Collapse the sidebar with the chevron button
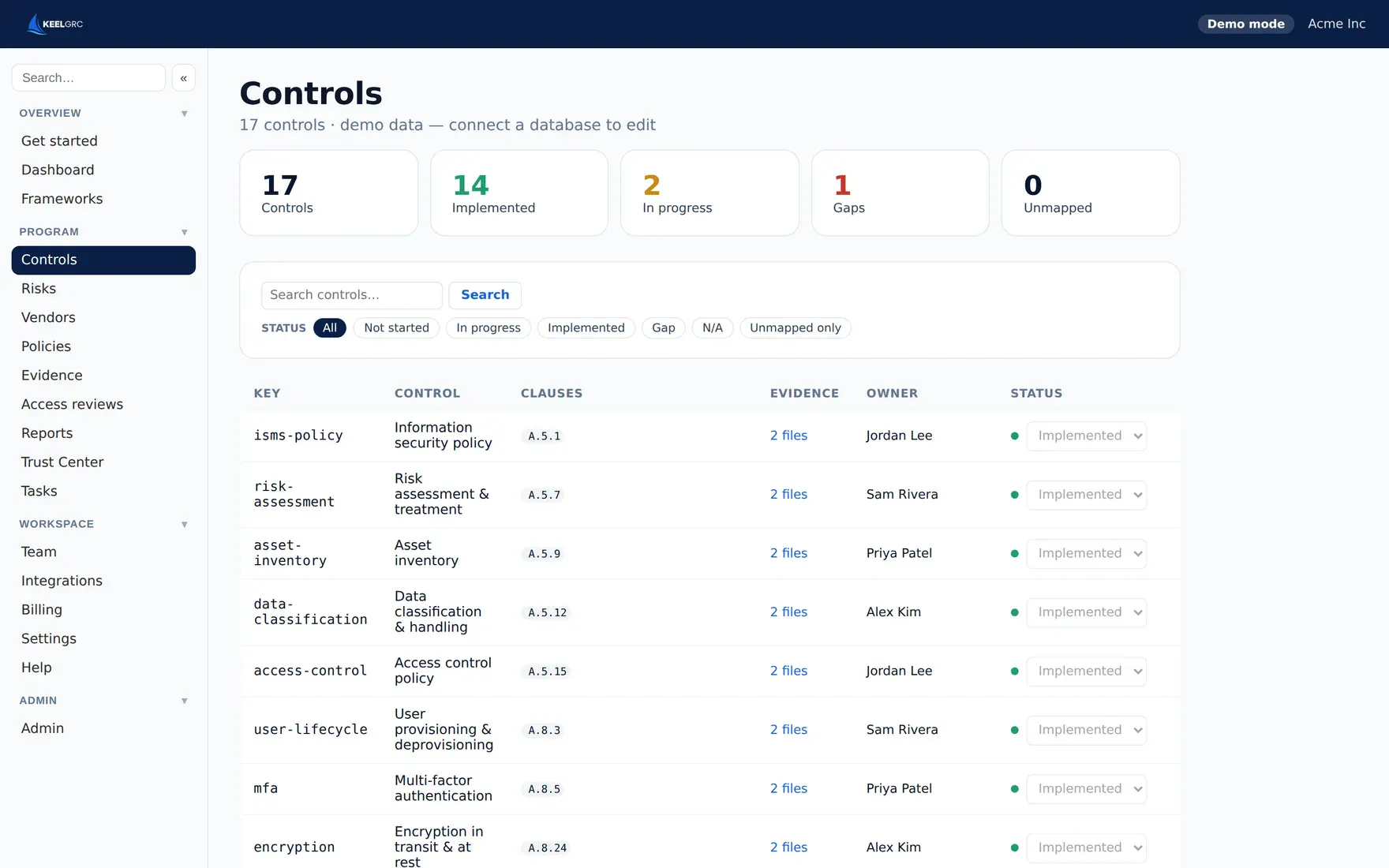 [x=183, y=78]
